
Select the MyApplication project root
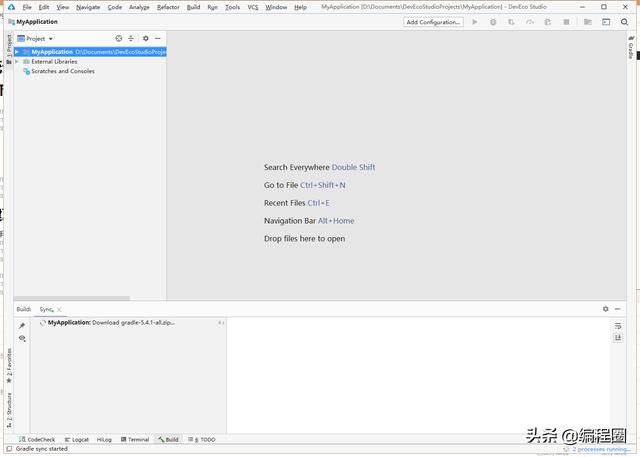(90, 52)
